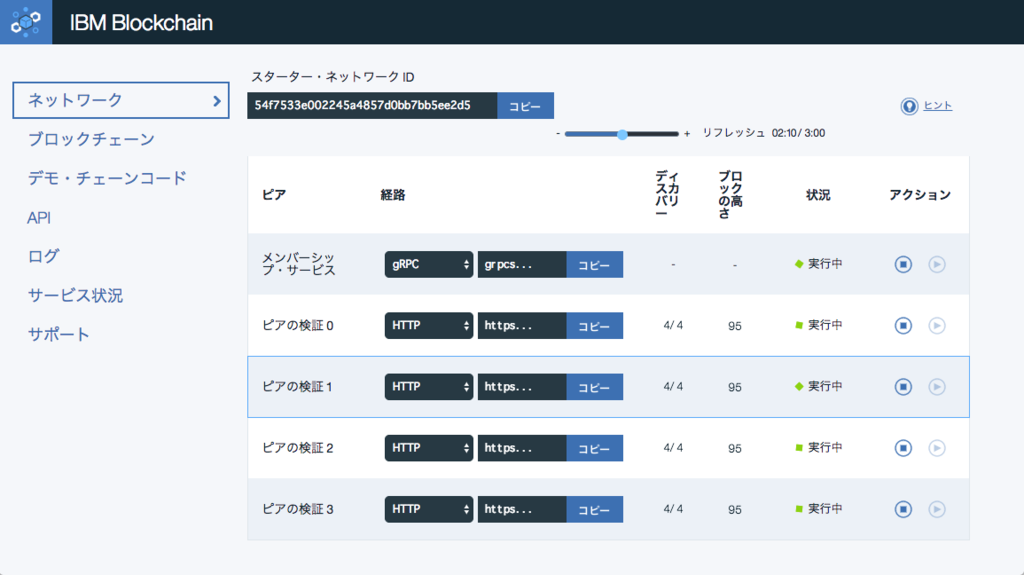View サービス状況 page
Screen dimensions: 1024x575
tap(75, 295)
